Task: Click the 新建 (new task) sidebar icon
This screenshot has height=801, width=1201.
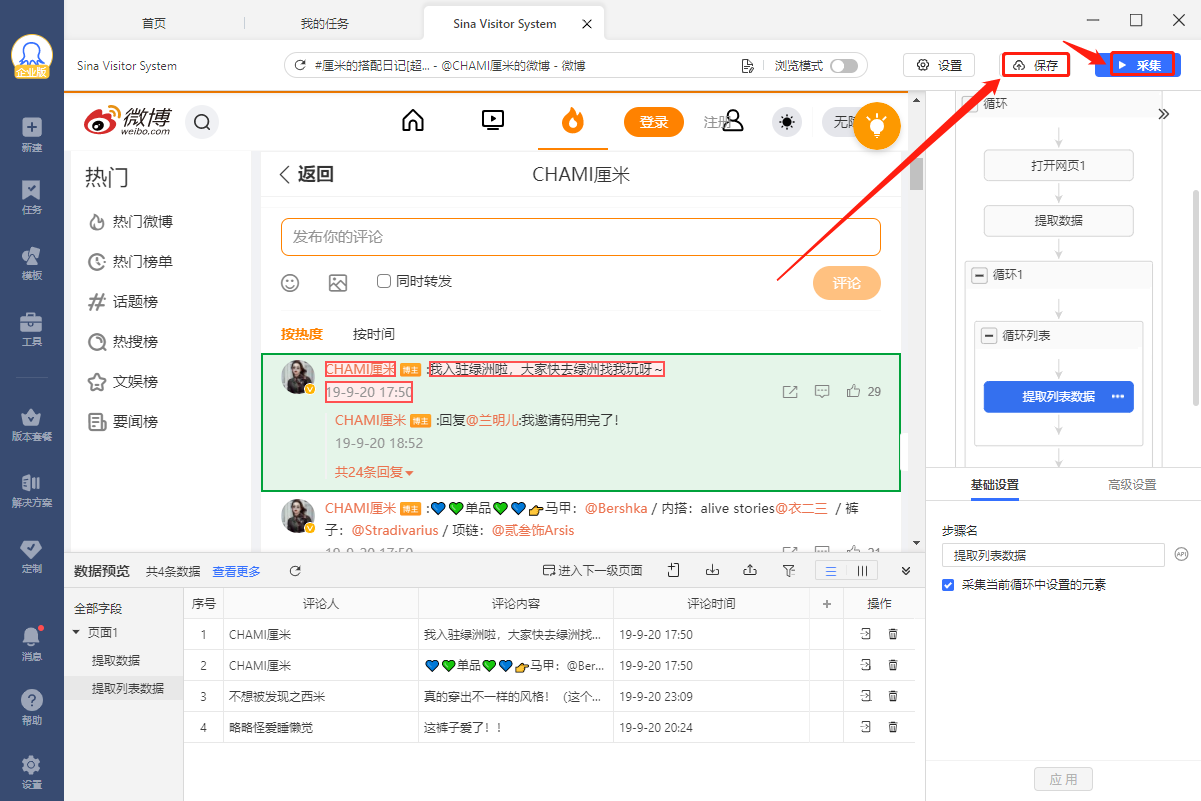Action: point(32,134)
